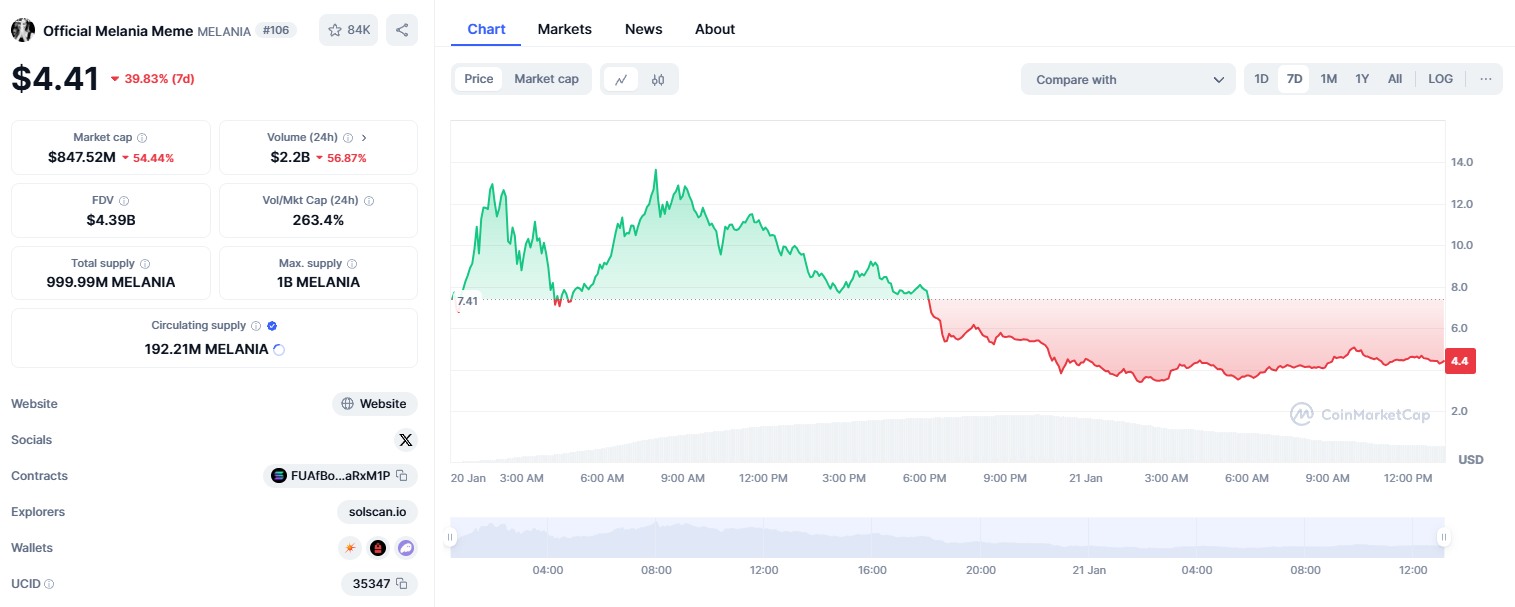Click the verified checkmark badge

tap(272, 326)
